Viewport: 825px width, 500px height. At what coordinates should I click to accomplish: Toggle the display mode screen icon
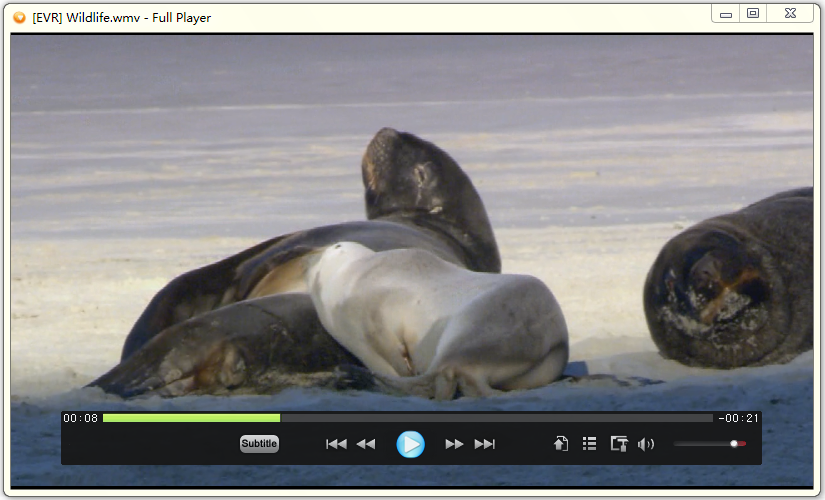click(x=619, y=444)
